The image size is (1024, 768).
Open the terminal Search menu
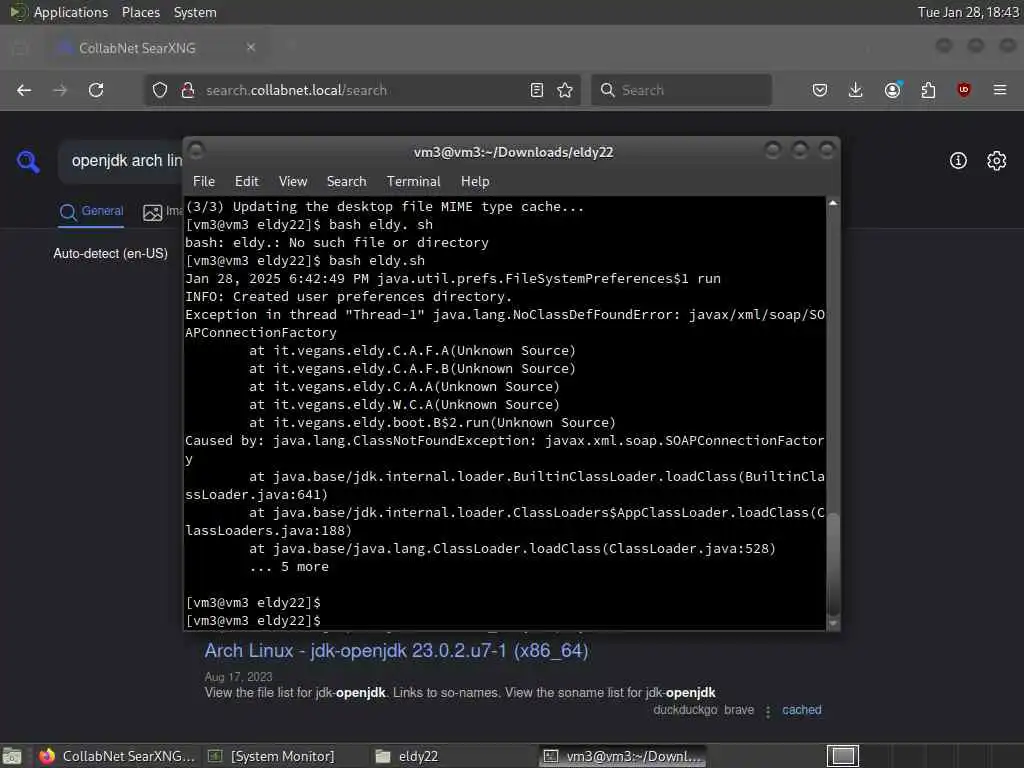[346, 182]
